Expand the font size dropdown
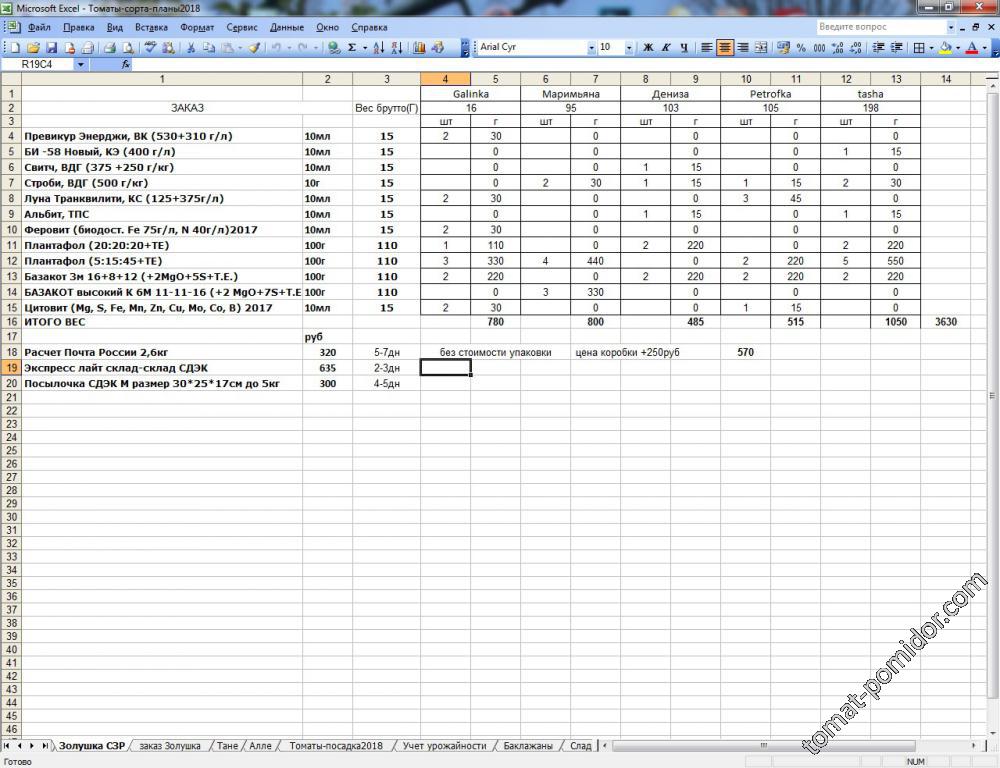The width and height of the screenshot is (1000, 768). coord(629,47)
